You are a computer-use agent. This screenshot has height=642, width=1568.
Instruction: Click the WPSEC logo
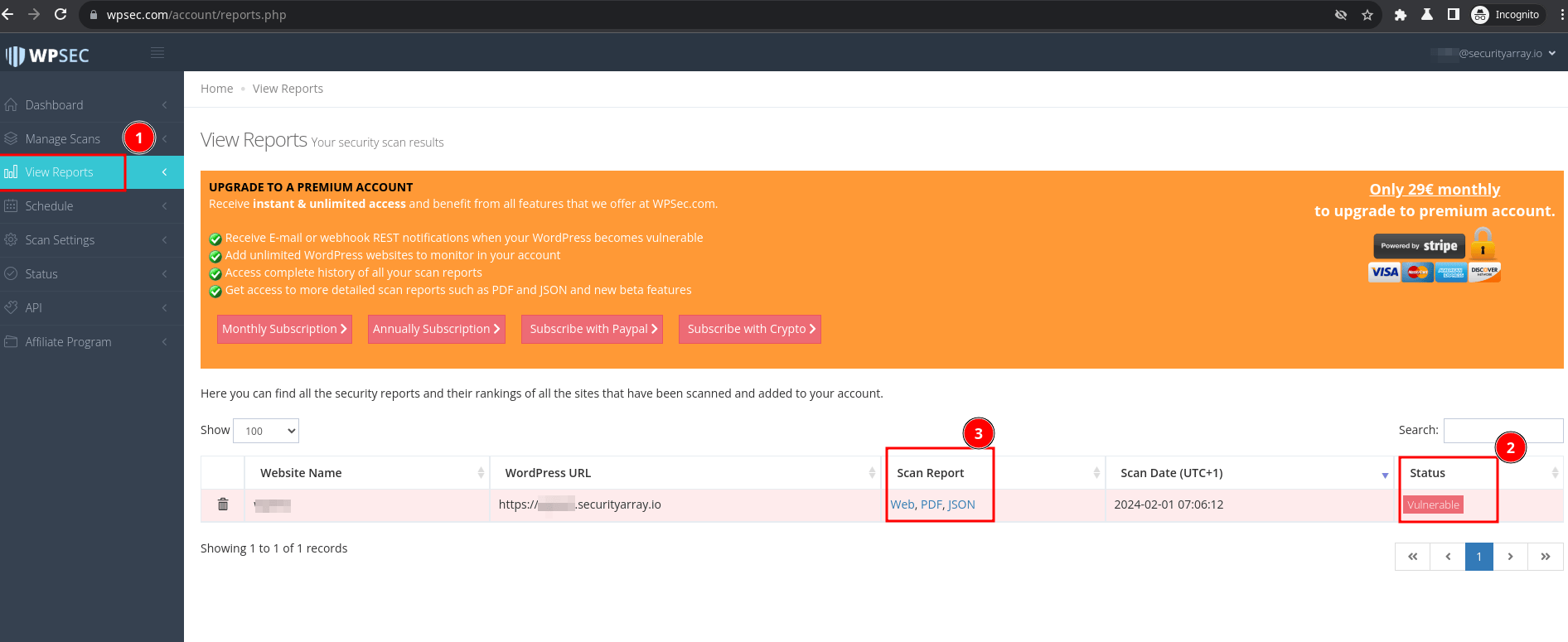coord(47,56)
